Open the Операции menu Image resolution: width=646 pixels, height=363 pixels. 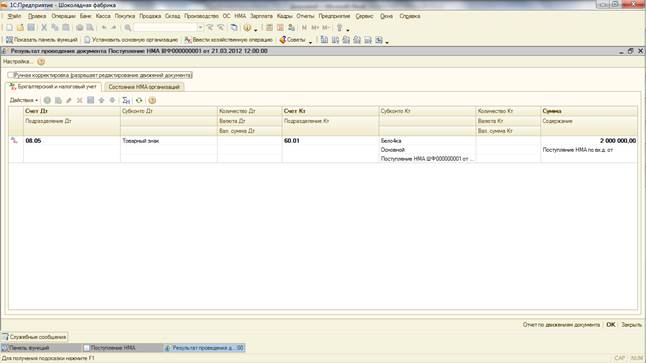63,16
